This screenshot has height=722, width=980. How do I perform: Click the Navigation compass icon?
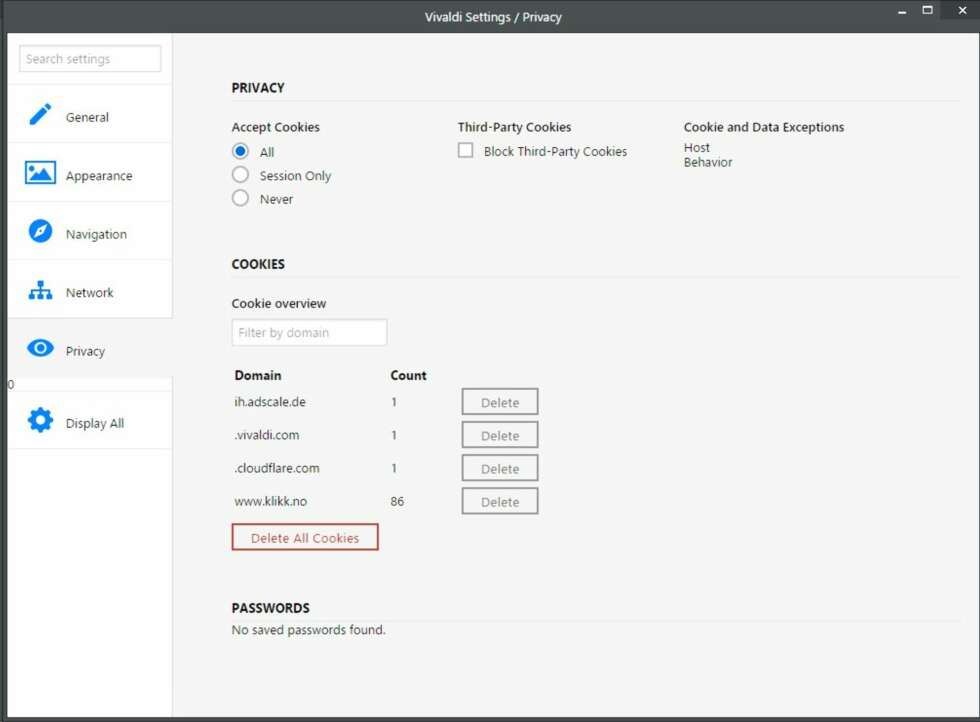click(x=41, y=231)
